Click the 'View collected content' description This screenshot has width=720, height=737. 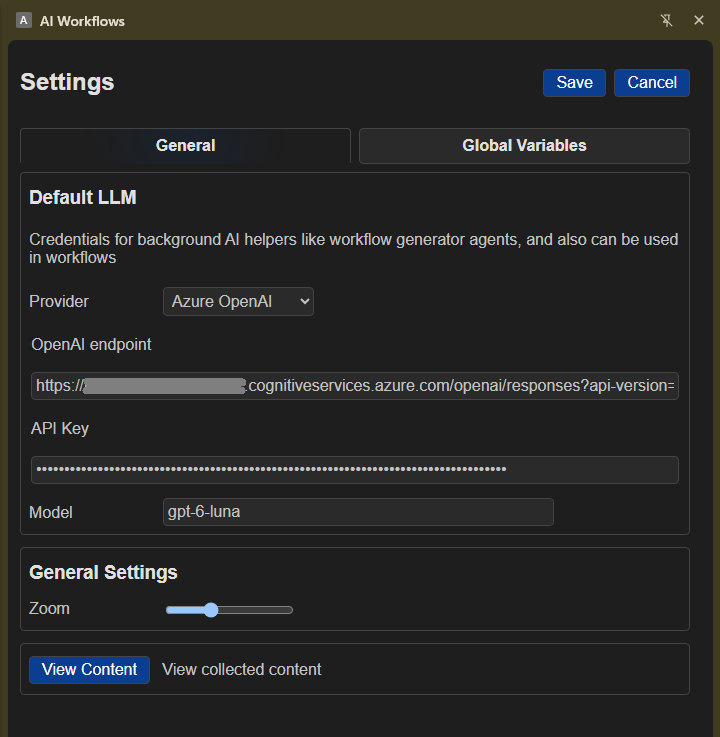pyautogui.click(x=242, y=670)
